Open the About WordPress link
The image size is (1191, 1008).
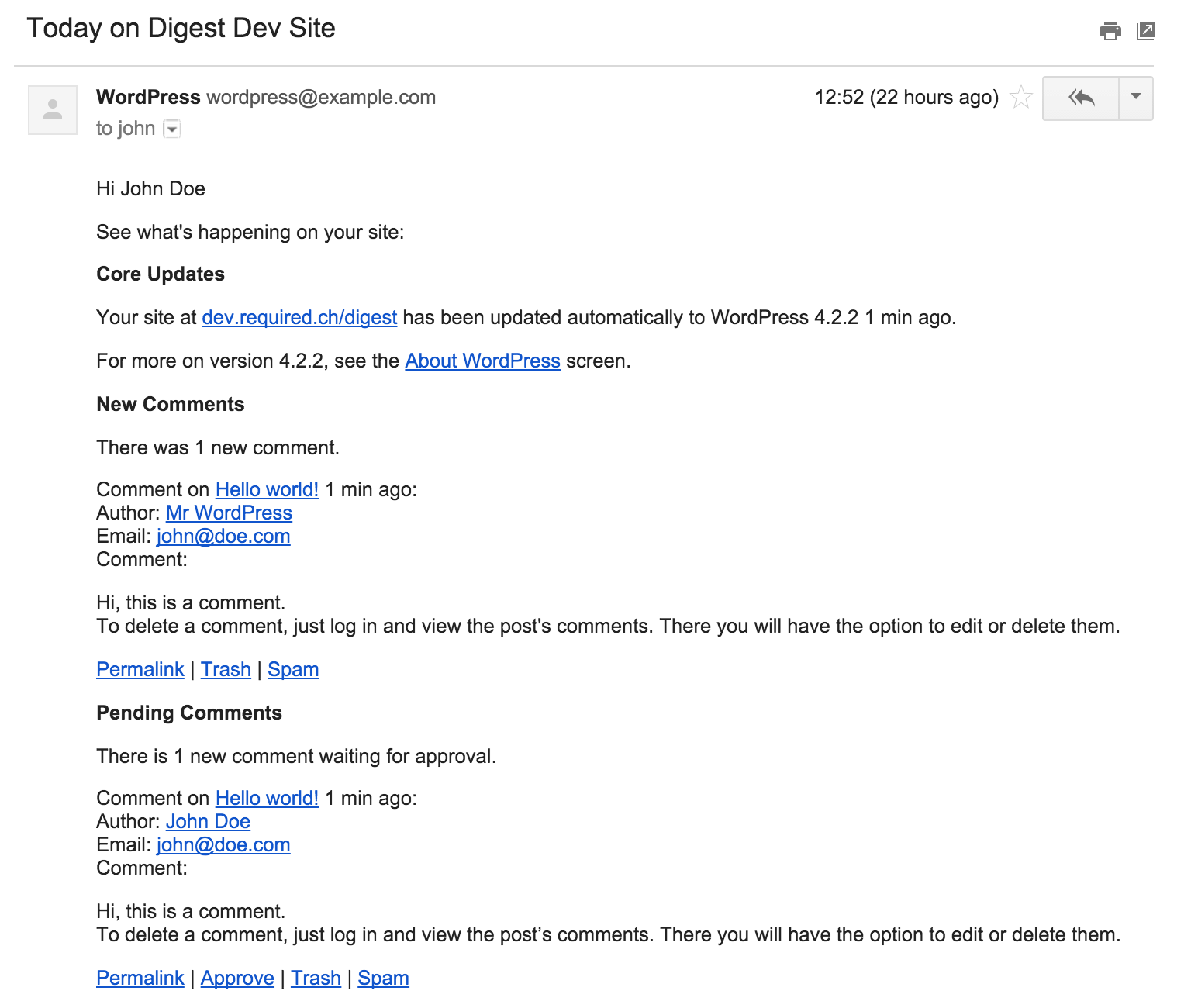(x=482, y=361)
